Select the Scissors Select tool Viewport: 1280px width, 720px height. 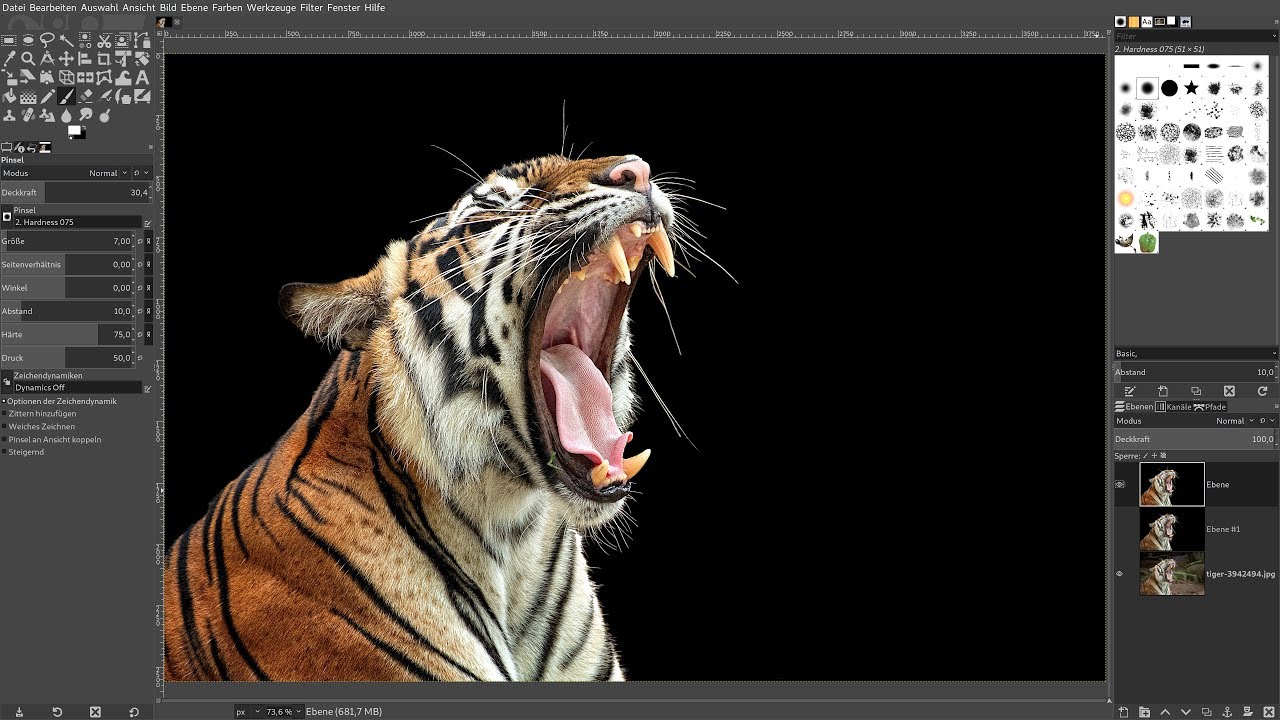104,40
